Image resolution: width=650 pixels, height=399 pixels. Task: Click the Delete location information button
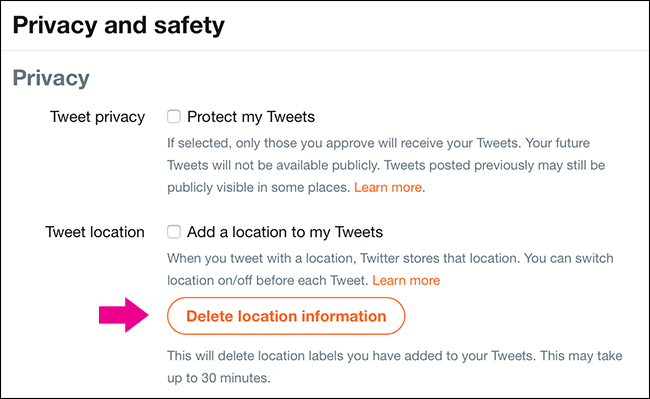[x=286, y=316]
